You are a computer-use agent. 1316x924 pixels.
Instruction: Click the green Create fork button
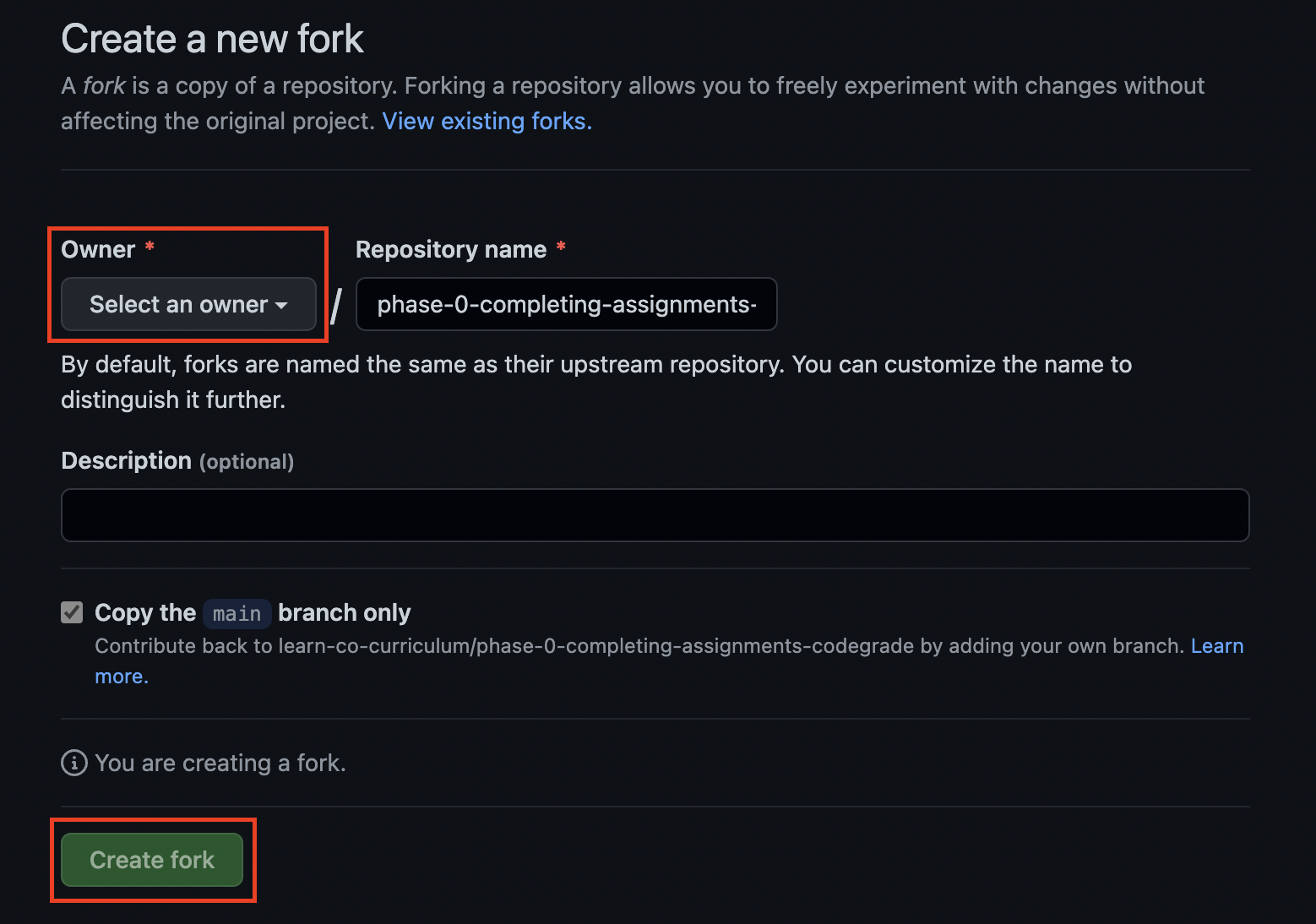point(152,860)
